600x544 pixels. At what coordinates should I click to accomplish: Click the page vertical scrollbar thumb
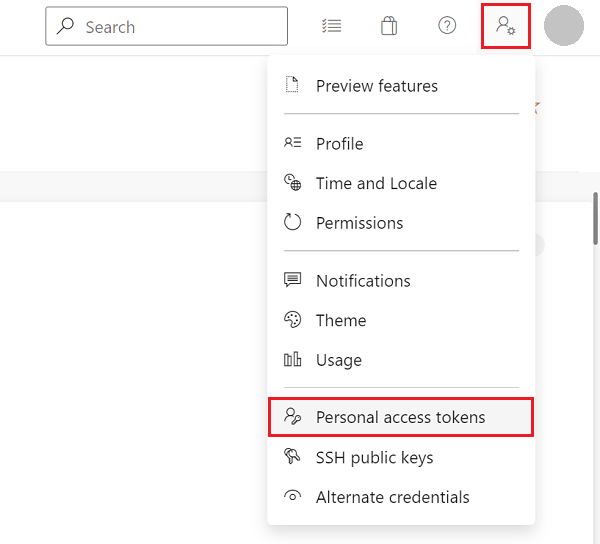[x=595, y=218]
